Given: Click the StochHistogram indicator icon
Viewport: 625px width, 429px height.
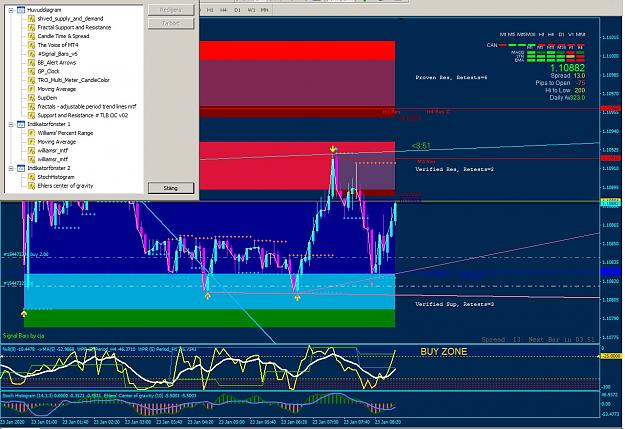Looking at the screenshot, I should click(x=31, y=177).
